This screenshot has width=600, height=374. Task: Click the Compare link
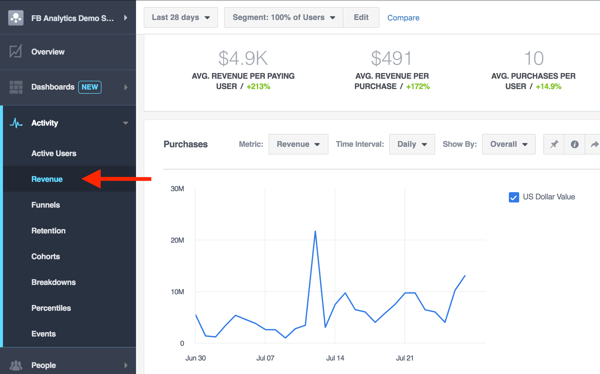tap(403, 18)
